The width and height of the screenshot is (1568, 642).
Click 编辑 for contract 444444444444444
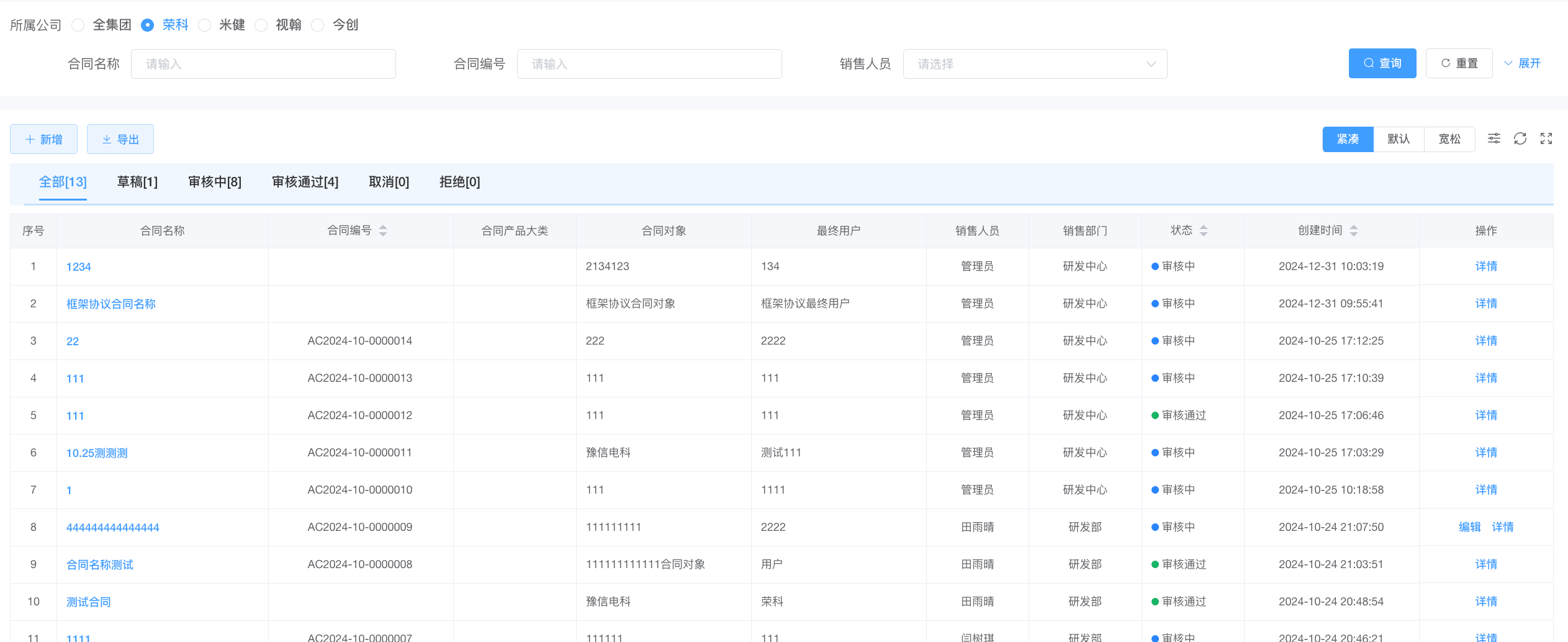tap(1469, 527)
